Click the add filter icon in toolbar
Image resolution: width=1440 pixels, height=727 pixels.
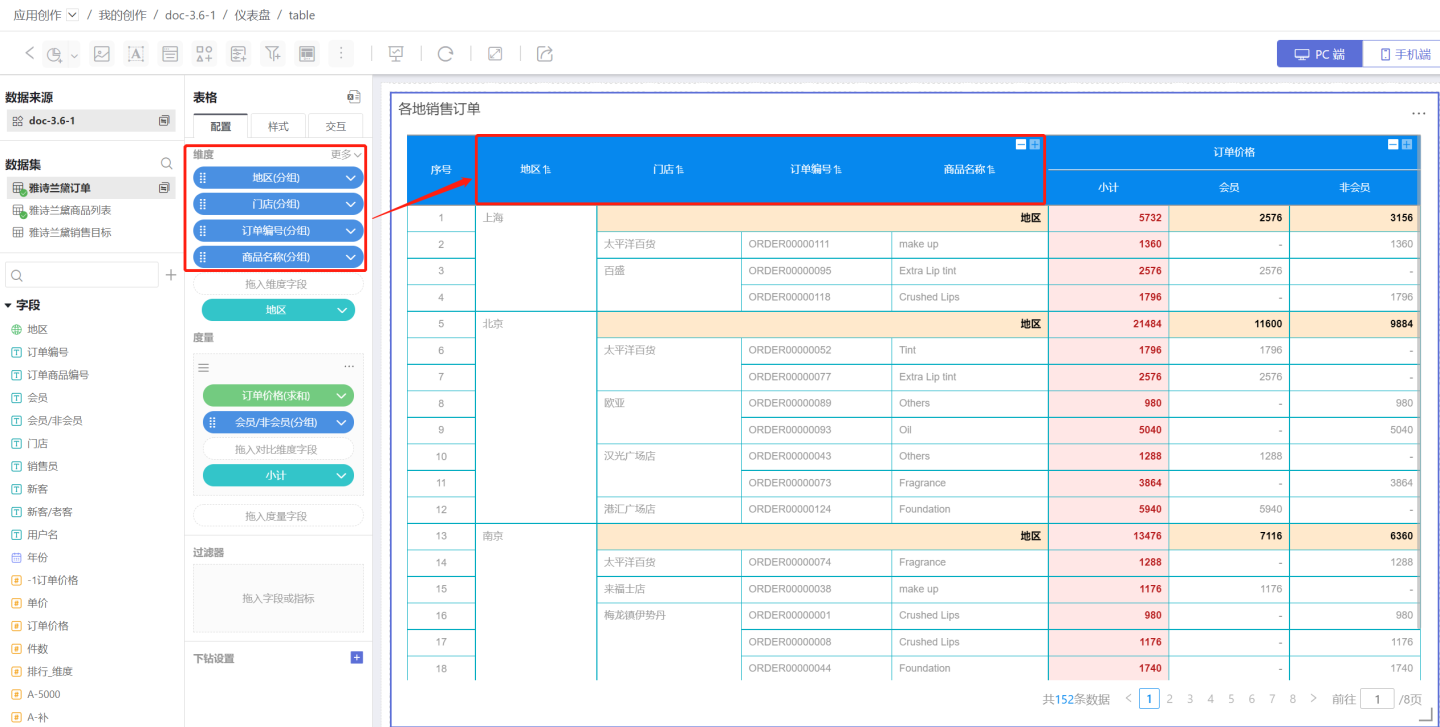point(272,54)
